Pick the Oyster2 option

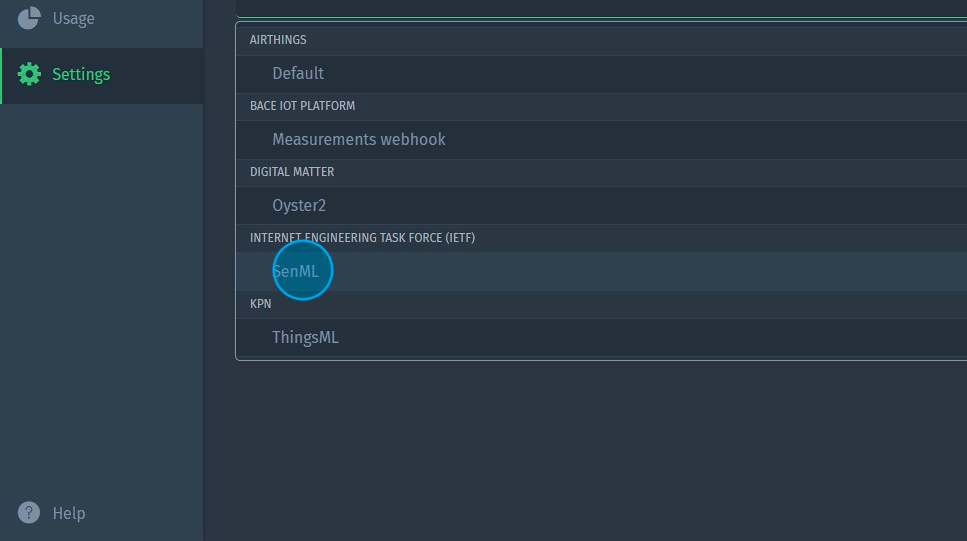pos(299,205)
